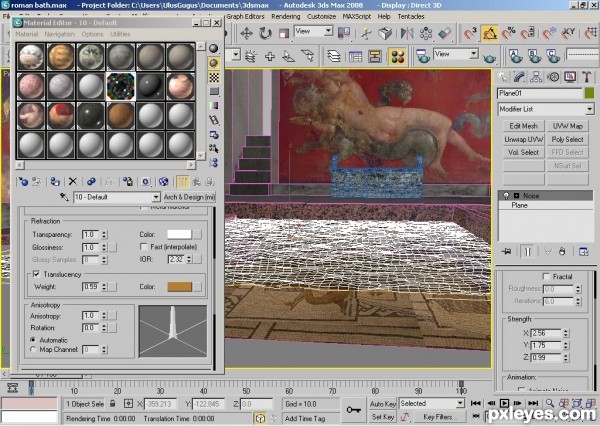The height and width of the screenshot is (427, 600).
Task: Toggle Key Mode key icon in status bar
Action: [x=353, y=410]
